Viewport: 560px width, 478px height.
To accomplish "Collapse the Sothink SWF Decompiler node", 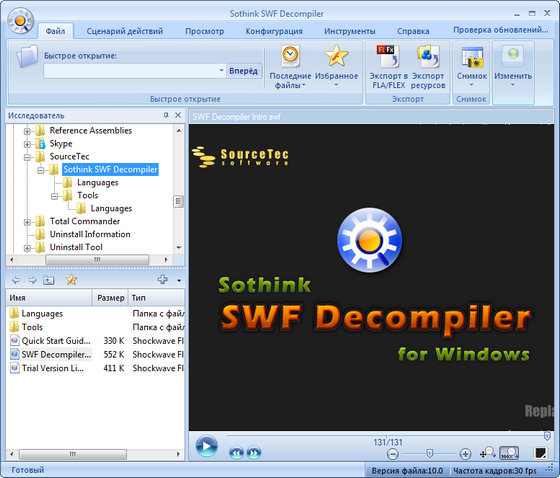I will click(x=41, y=170).
